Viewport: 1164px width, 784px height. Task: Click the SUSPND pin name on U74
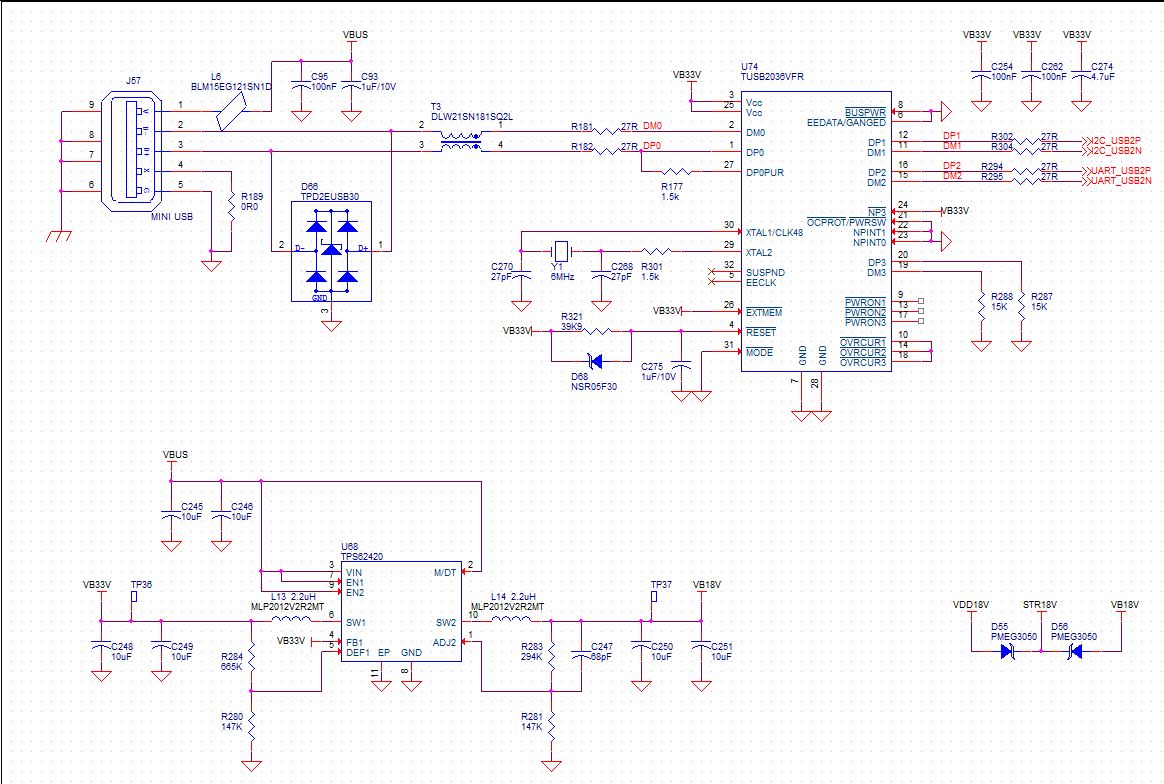point(765,272)
